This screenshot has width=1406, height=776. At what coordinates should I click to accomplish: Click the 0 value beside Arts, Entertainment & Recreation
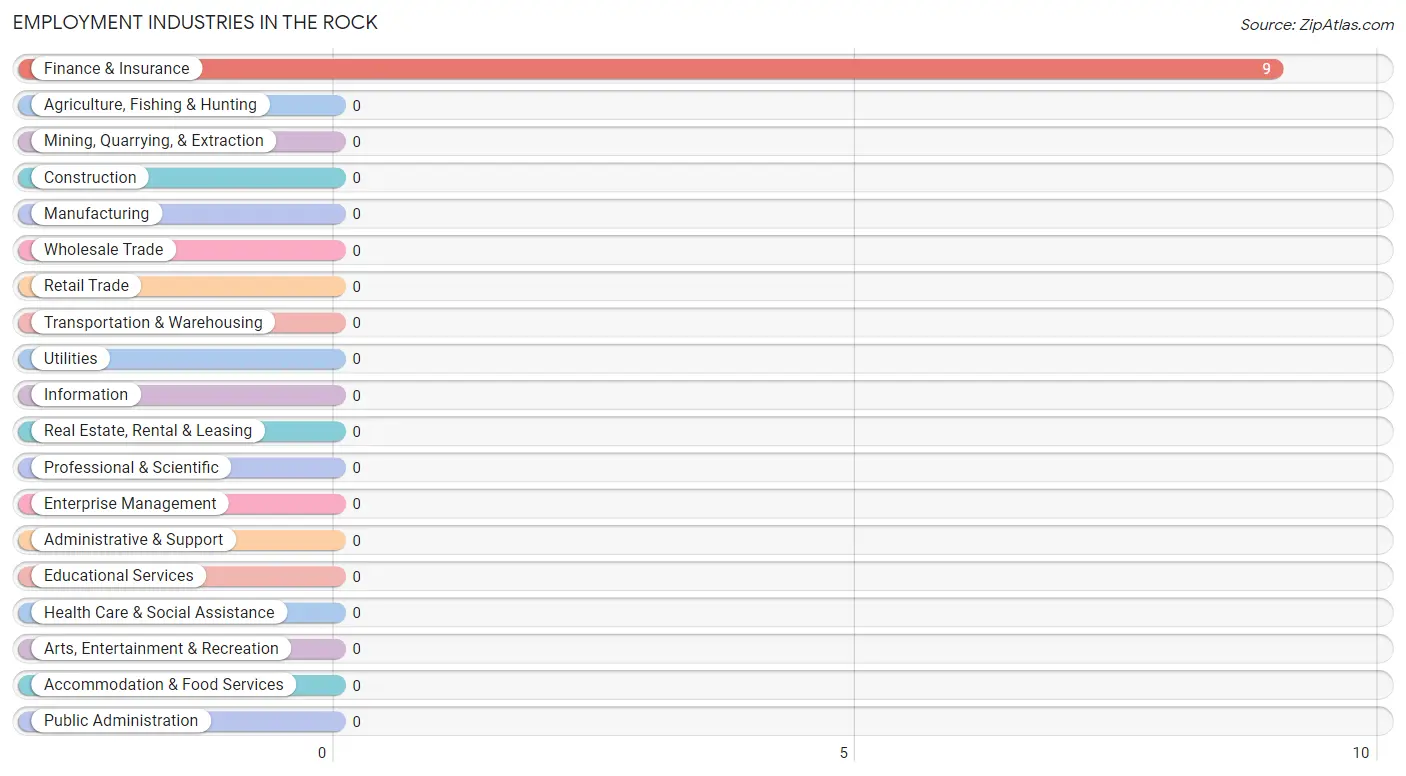[356, 649]
